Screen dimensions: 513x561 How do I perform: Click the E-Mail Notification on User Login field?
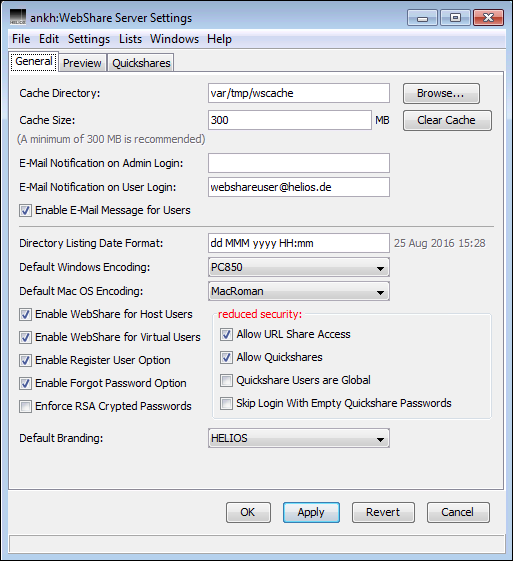coord(299,187)
